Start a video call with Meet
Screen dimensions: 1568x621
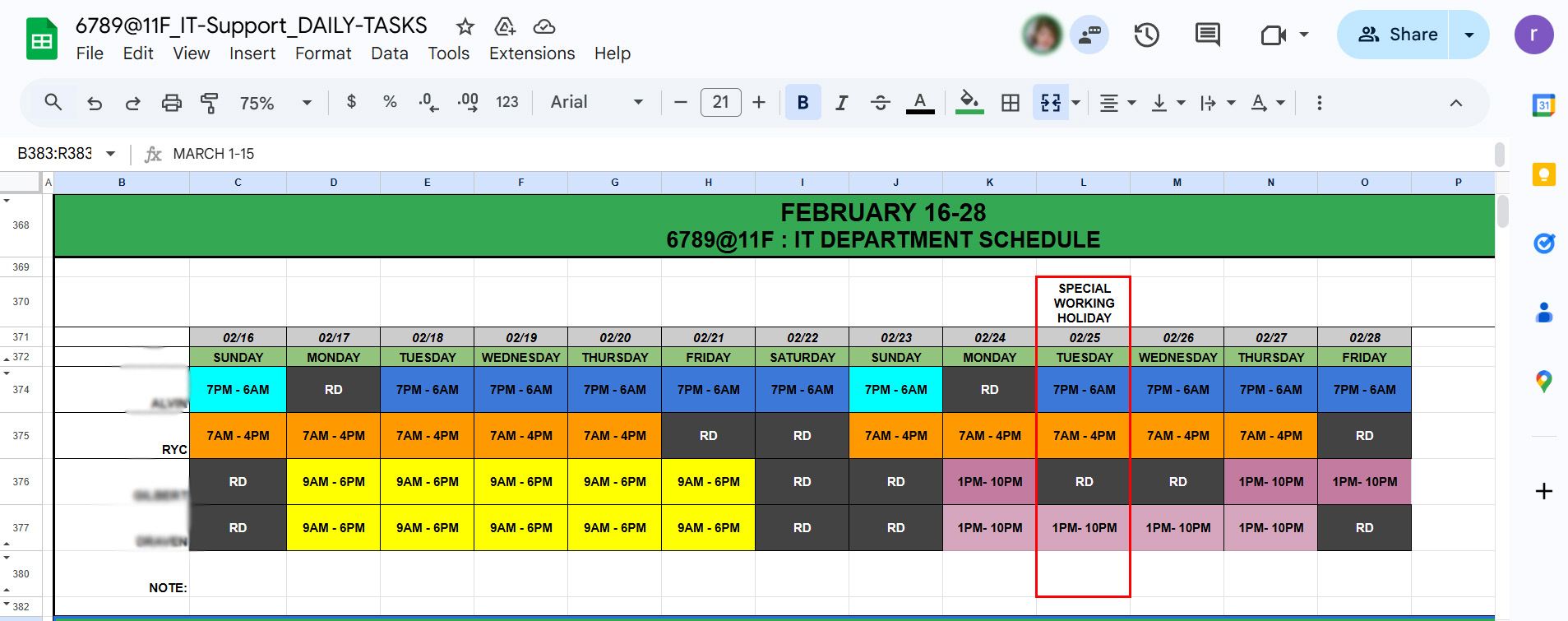pos(1274,35)
